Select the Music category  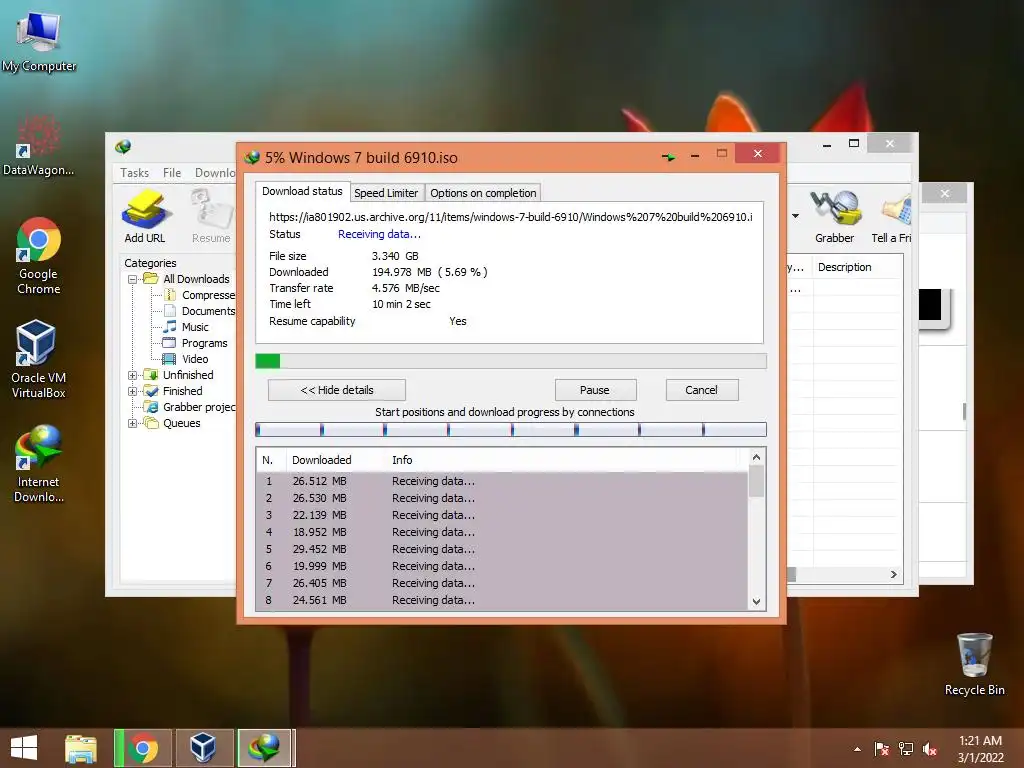(x=186, y=327)
